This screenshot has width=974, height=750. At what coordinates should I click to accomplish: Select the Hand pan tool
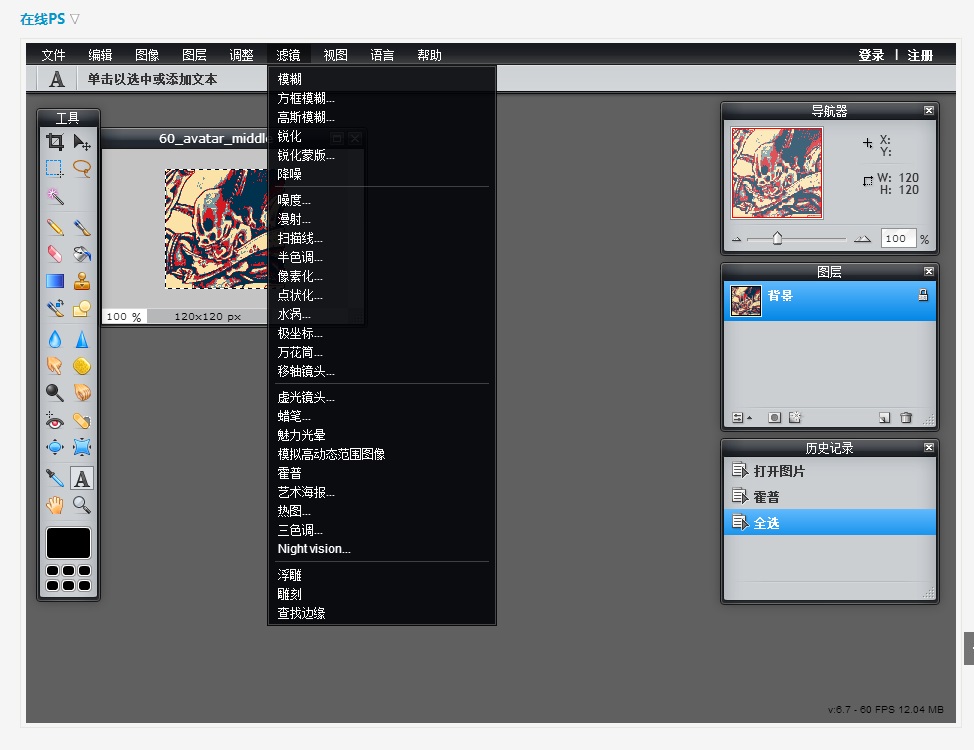55,505
